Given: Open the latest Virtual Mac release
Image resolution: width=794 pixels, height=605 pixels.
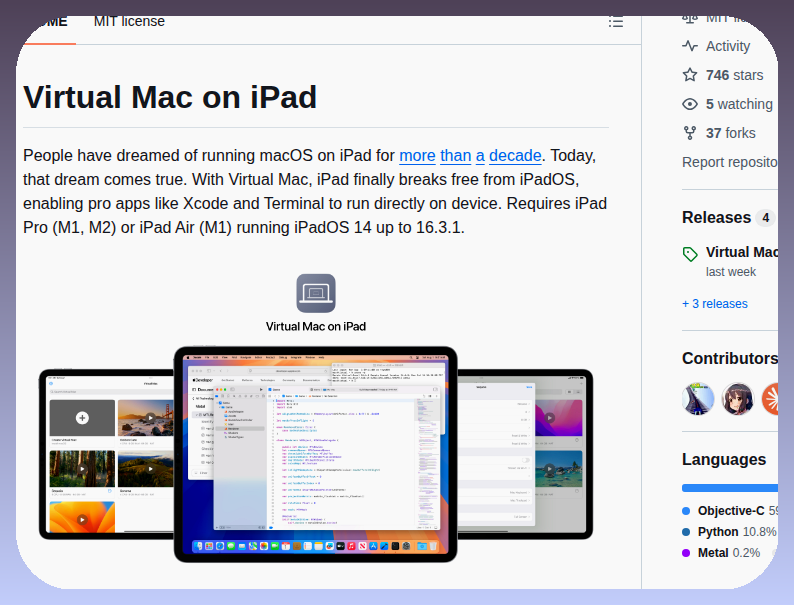Looking at the screenshot, I should (x=741, y=252).
